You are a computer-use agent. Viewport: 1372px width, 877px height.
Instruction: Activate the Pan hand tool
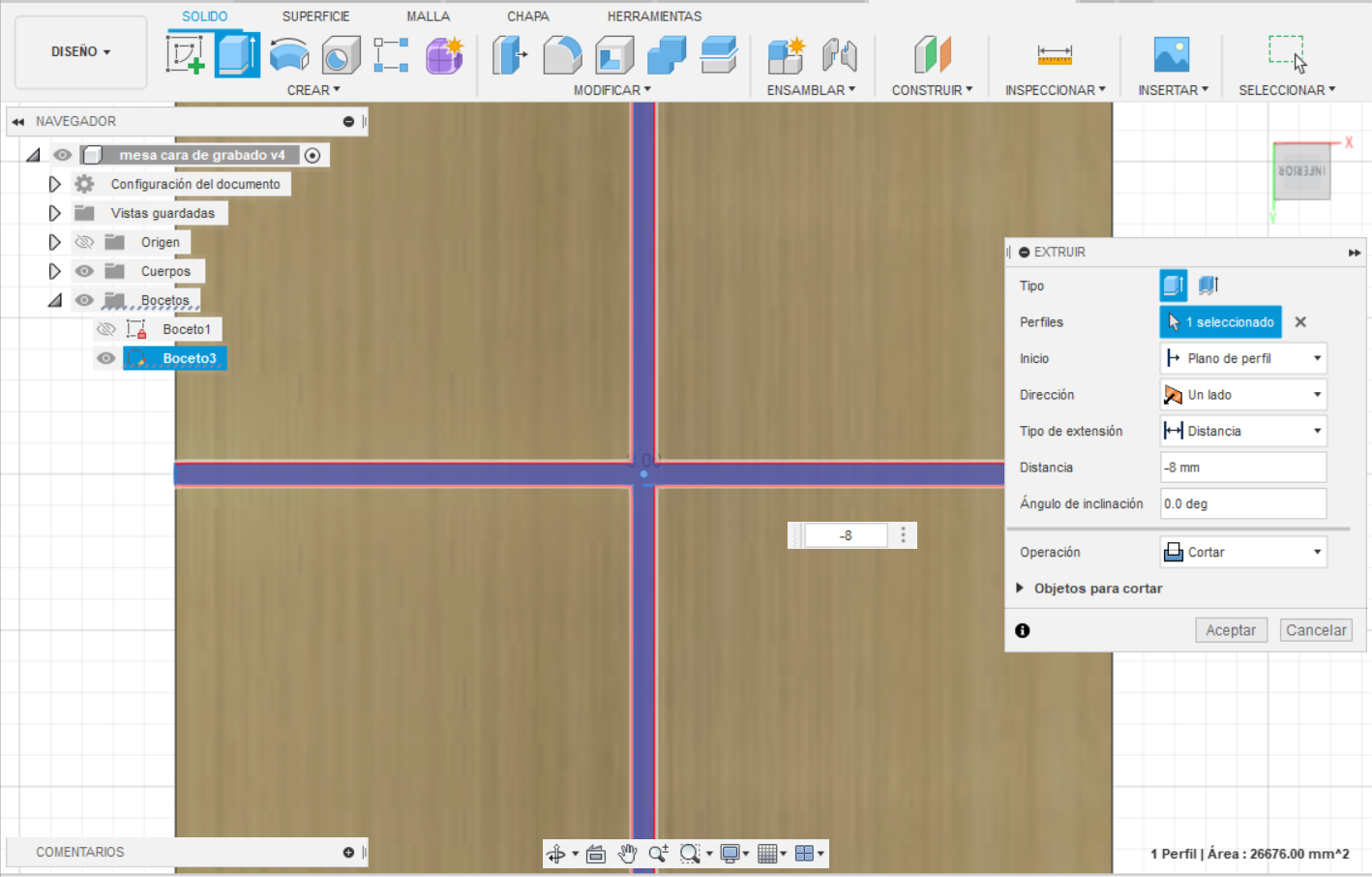click(x=627, y=853)
